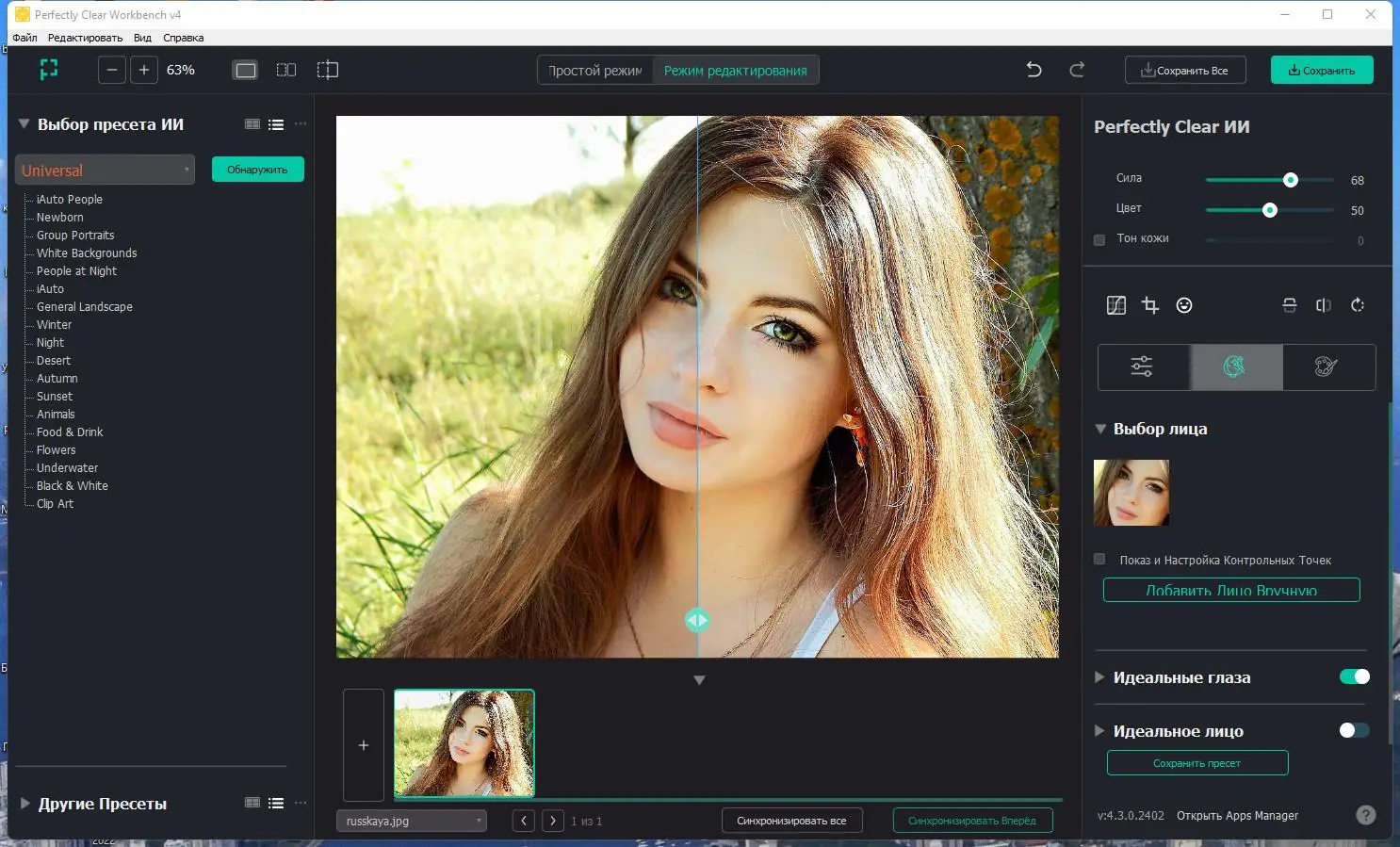Open the Справка menu
Image resolution: width=1400 pixels, height=847 pixels.
(x=183, y=38)
